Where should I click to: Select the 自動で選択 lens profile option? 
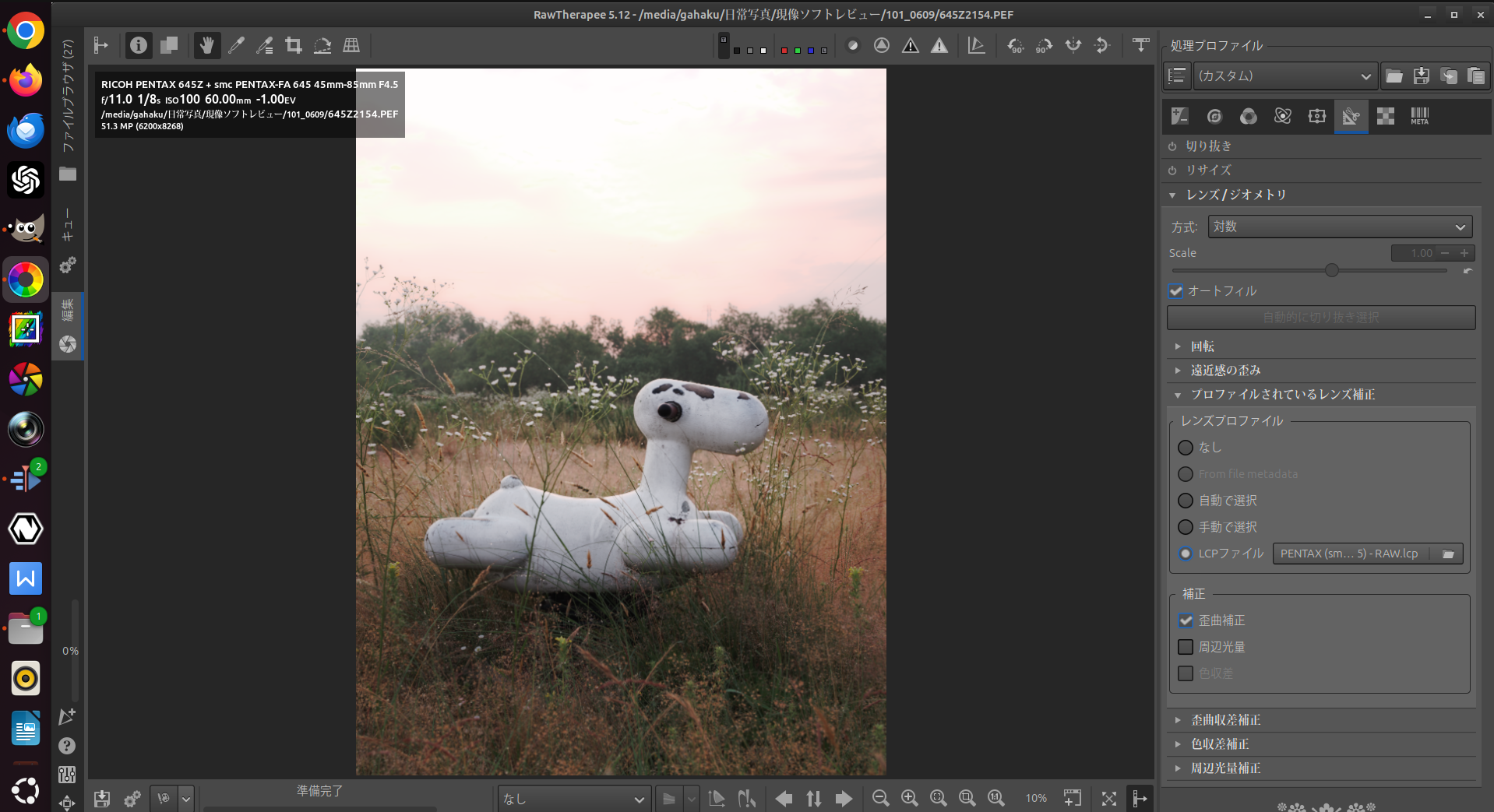point(1186,501)
